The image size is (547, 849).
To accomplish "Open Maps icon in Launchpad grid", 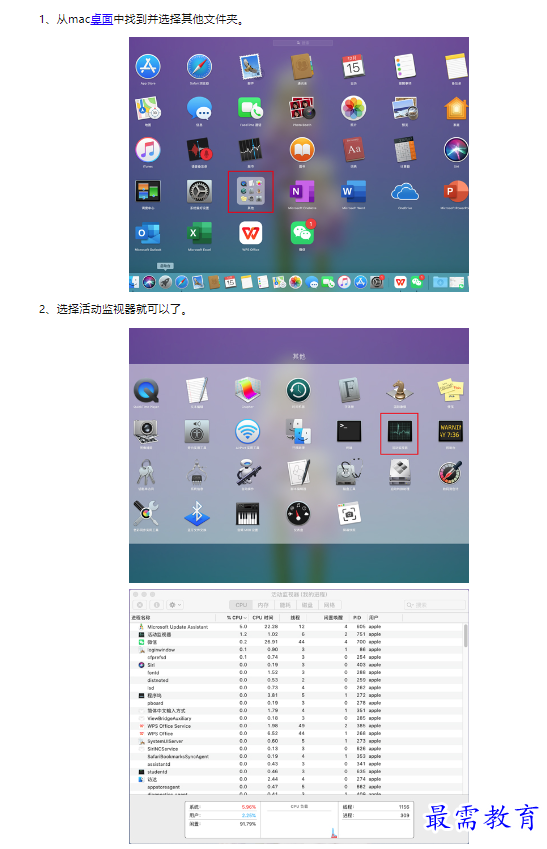I will (x=148, y=108).
